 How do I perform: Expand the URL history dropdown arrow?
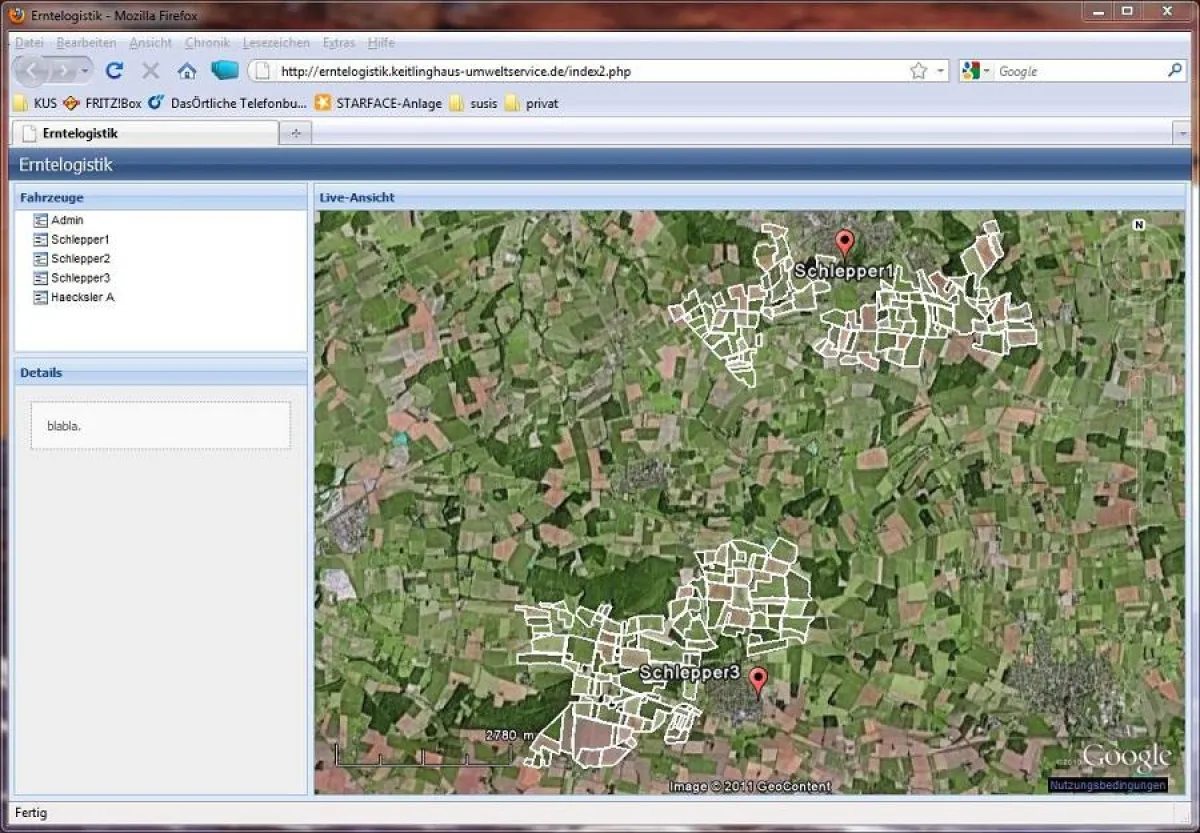point(941,71)
